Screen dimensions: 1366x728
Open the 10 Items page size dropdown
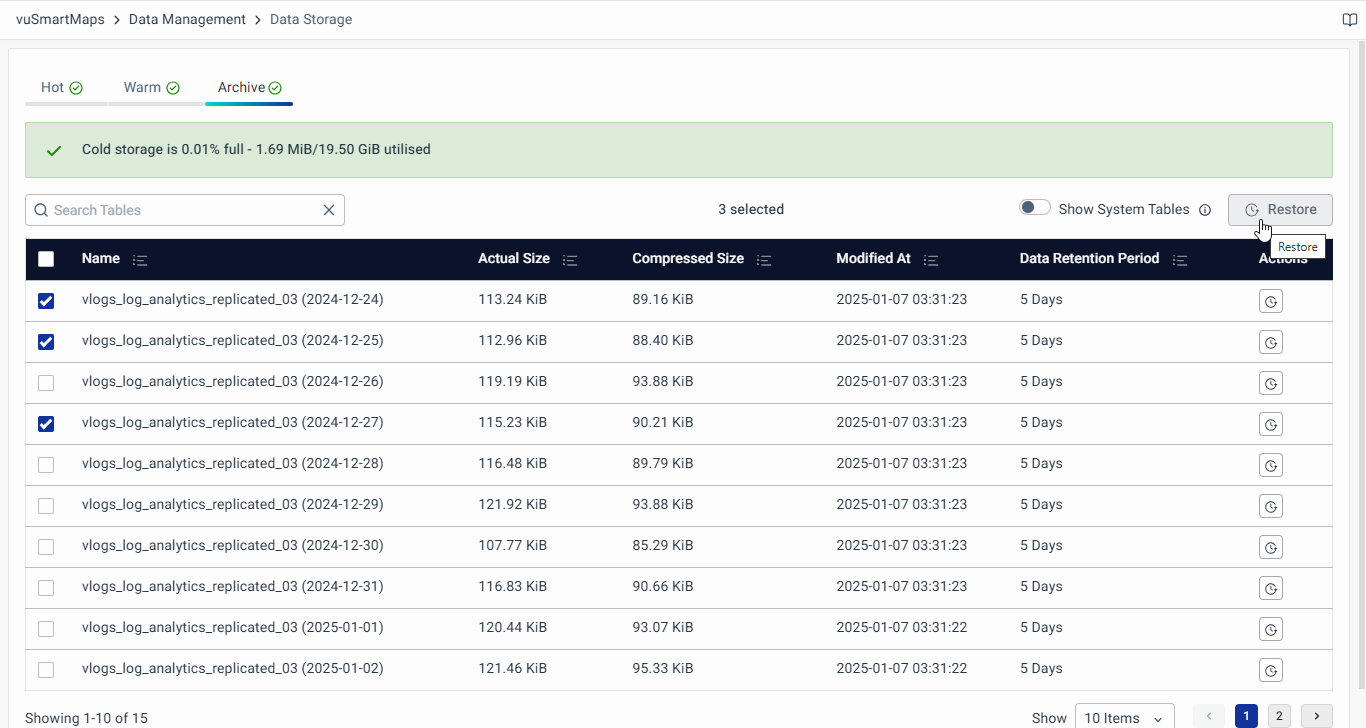pos(1124,717)
